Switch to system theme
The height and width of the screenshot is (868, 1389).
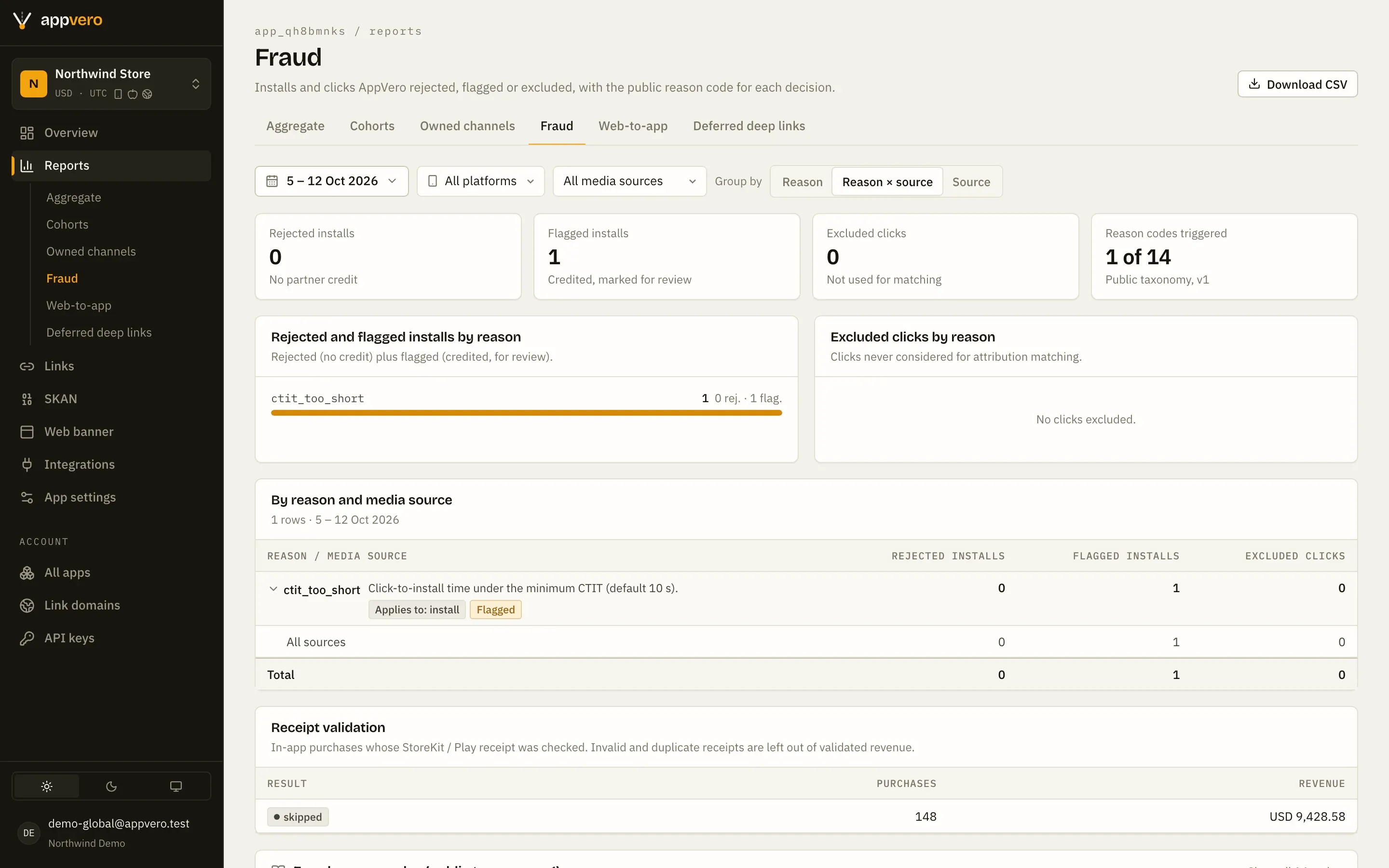(x=176, y=786)
